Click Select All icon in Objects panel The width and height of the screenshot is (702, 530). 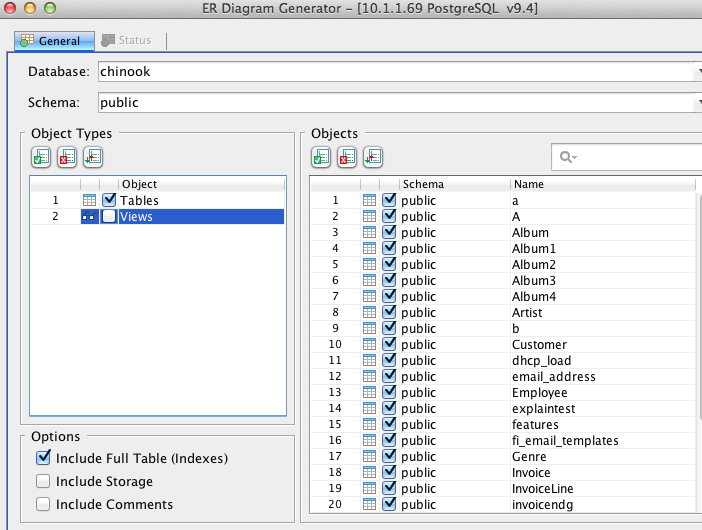(x=321, y=157)
